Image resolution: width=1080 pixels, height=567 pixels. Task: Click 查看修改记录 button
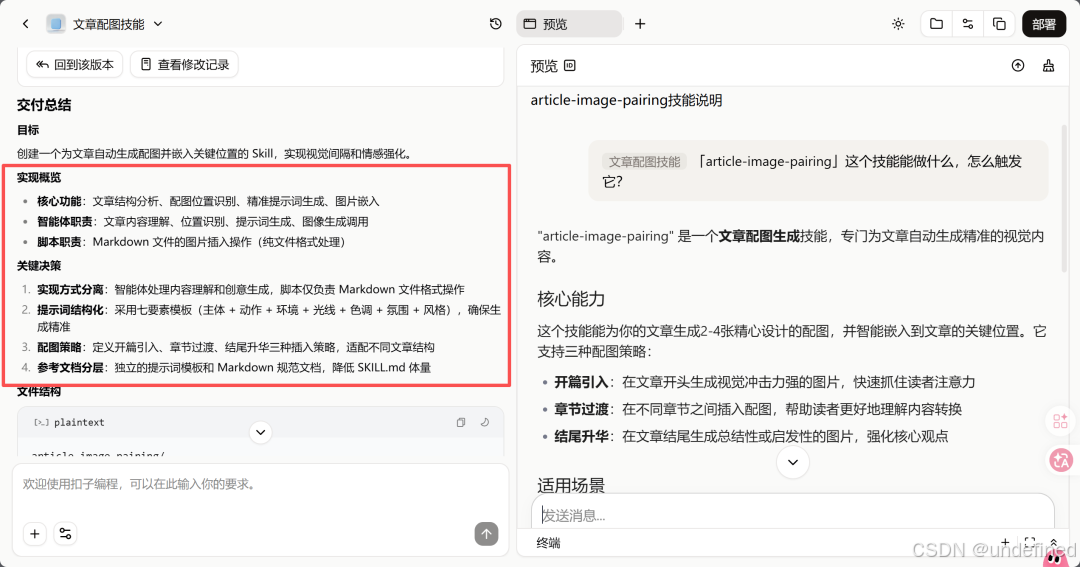pos(185,64)
